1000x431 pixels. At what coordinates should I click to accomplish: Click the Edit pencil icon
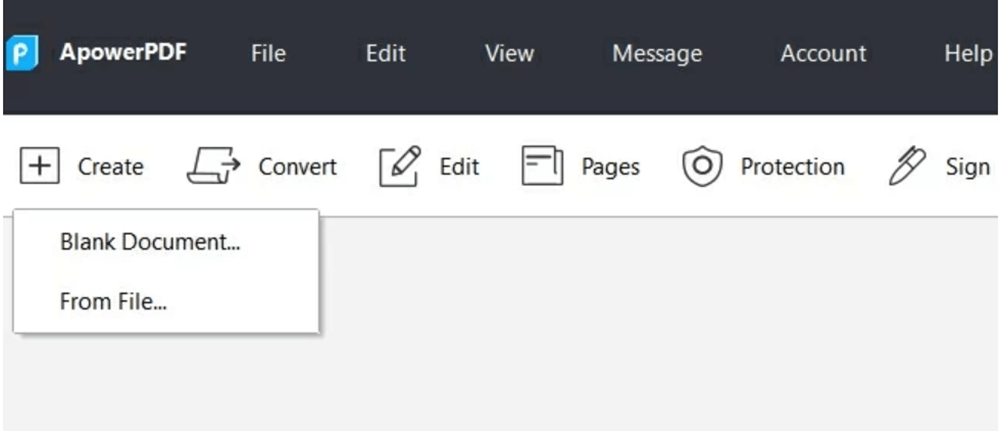click(x=400, y=166)
